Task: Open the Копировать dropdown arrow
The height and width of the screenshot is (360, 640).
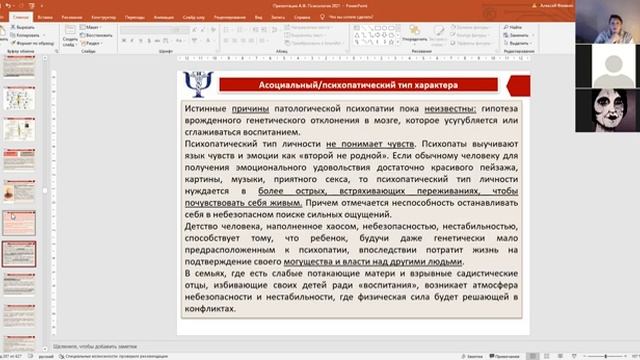Action: click(44, 35)
